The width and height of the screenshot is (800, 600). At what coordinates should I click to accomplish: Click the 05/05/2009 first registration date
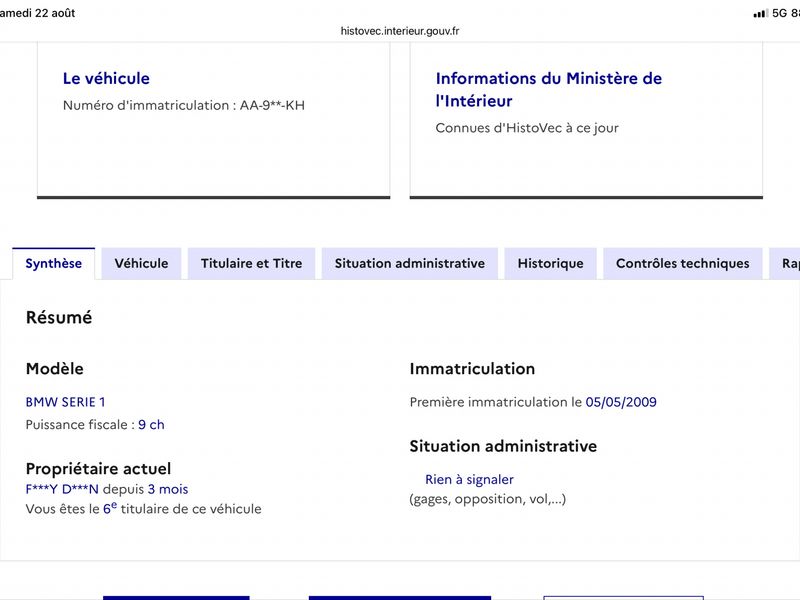click(x=621, y=402)
